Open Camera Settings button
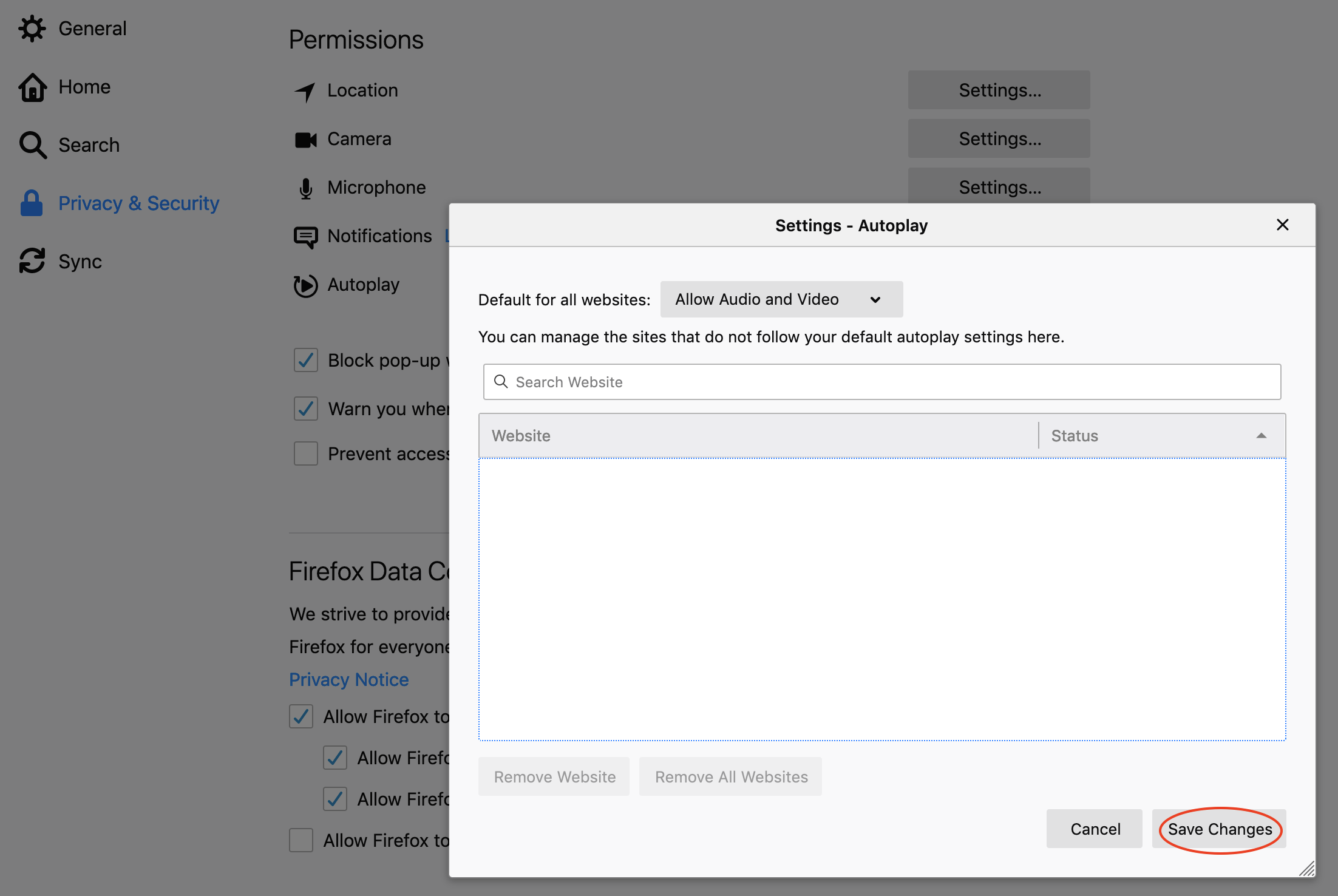The height and width of the screenshot is (896, 1338). pos(999,138)
